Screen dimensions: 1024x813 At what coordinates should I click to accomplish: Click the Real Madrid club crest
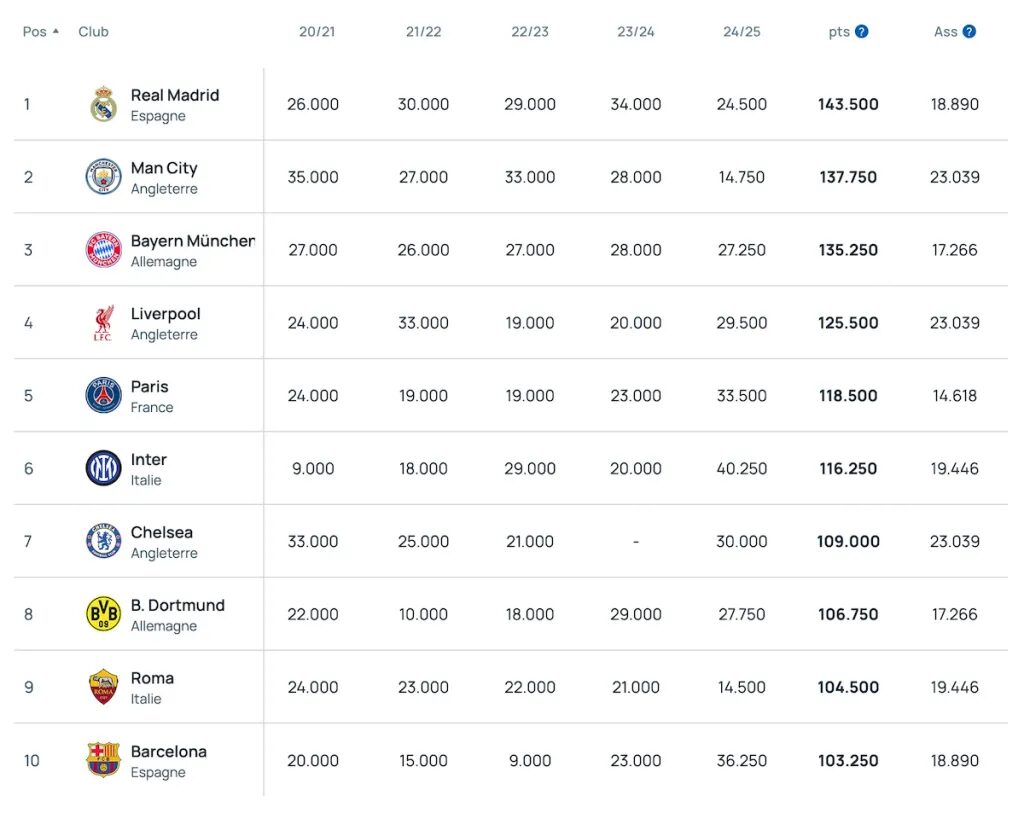point(103,104)
